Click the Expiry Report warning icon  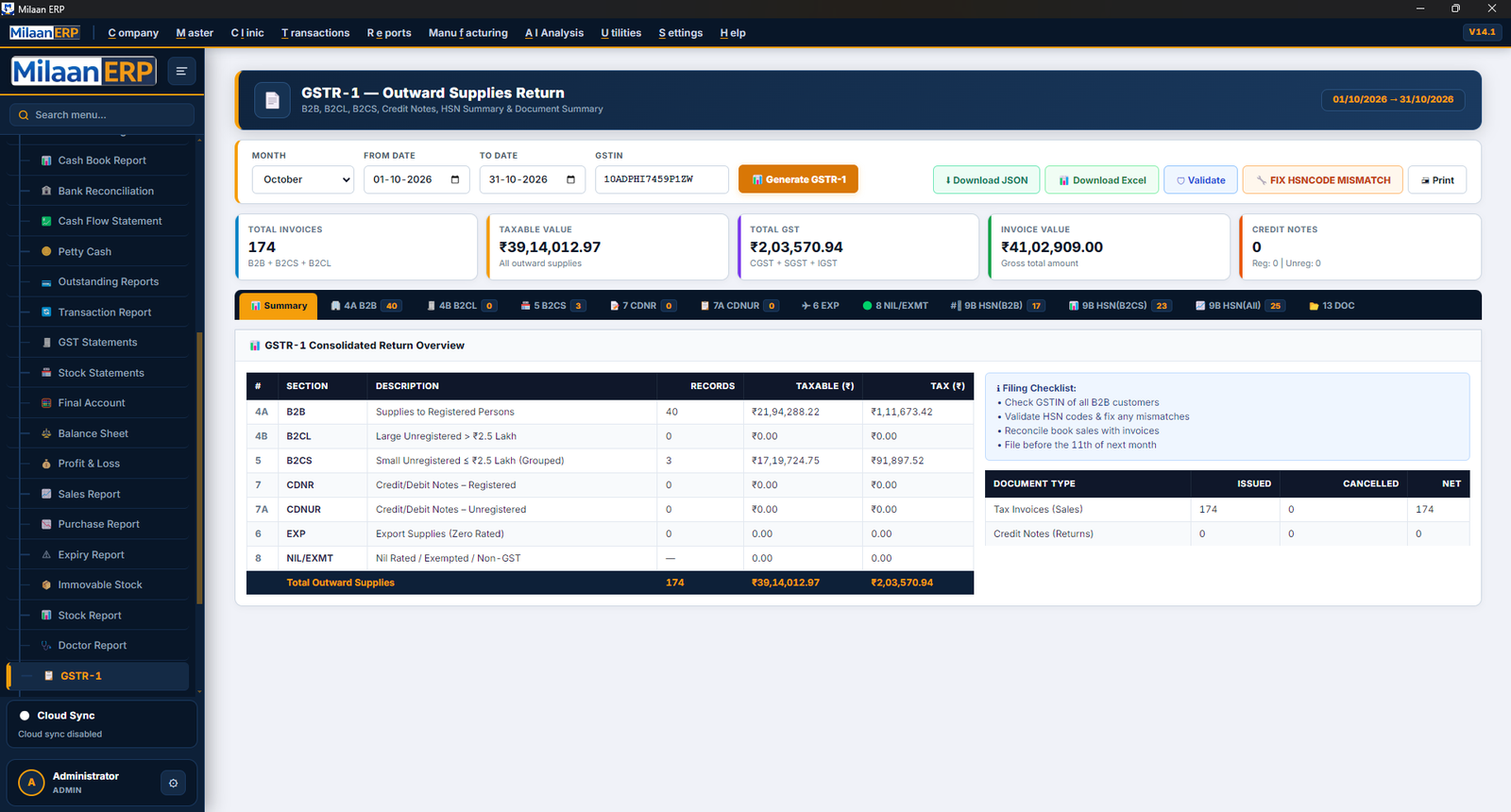(x=46, y=555)
